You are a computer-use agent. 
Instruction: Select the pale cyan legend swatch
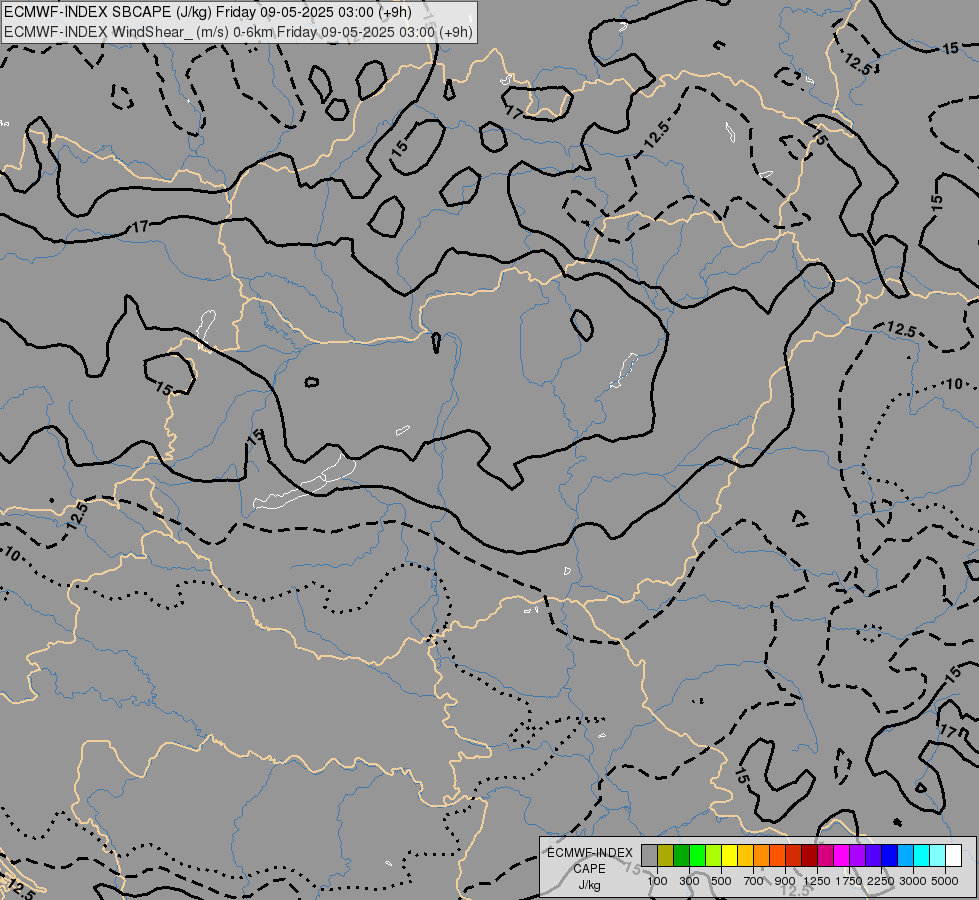click(x=937, y=855)
